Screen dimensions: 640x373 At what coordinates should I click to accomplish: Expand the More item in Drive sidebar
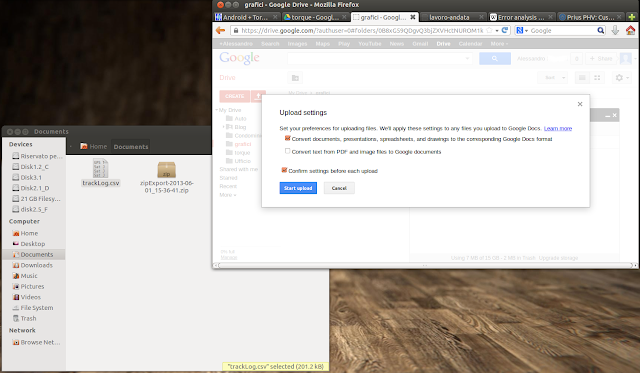pyautogui.click(x=227, y=195)
